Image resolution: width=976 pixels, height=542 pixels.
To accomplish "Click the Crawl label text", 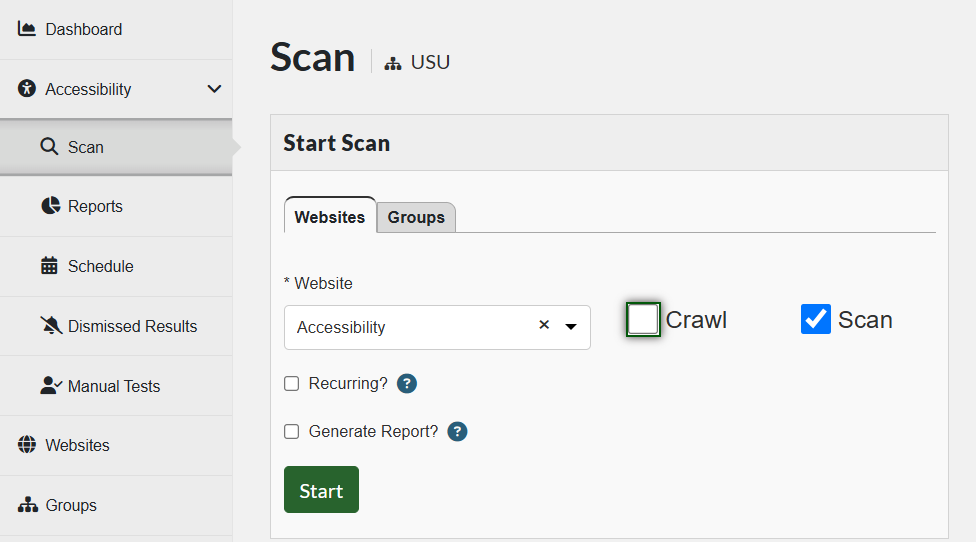I will (696, 320).
